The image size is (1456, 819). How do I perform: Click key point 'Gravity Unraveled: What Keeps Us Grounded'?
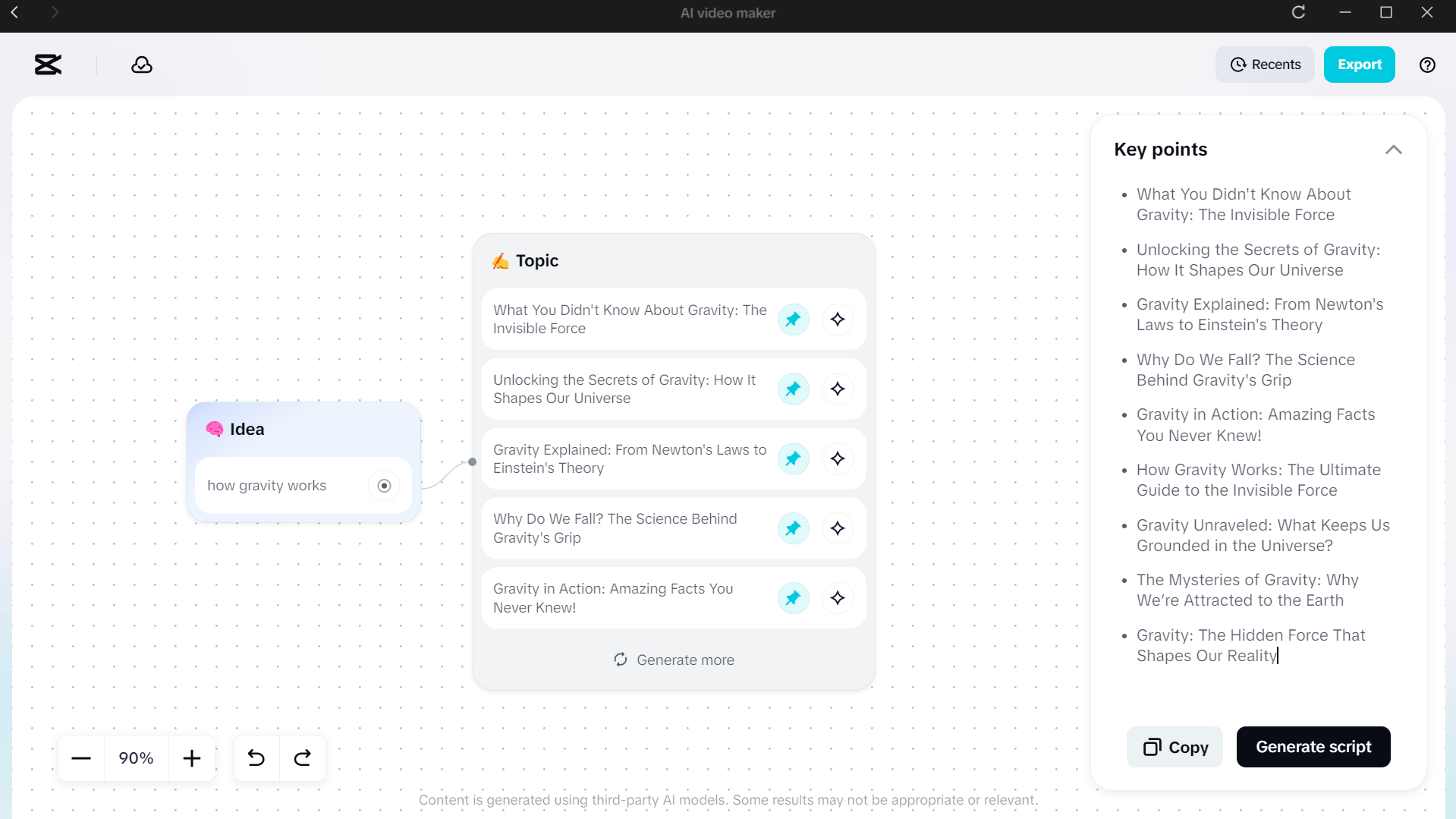(1263, 535)
